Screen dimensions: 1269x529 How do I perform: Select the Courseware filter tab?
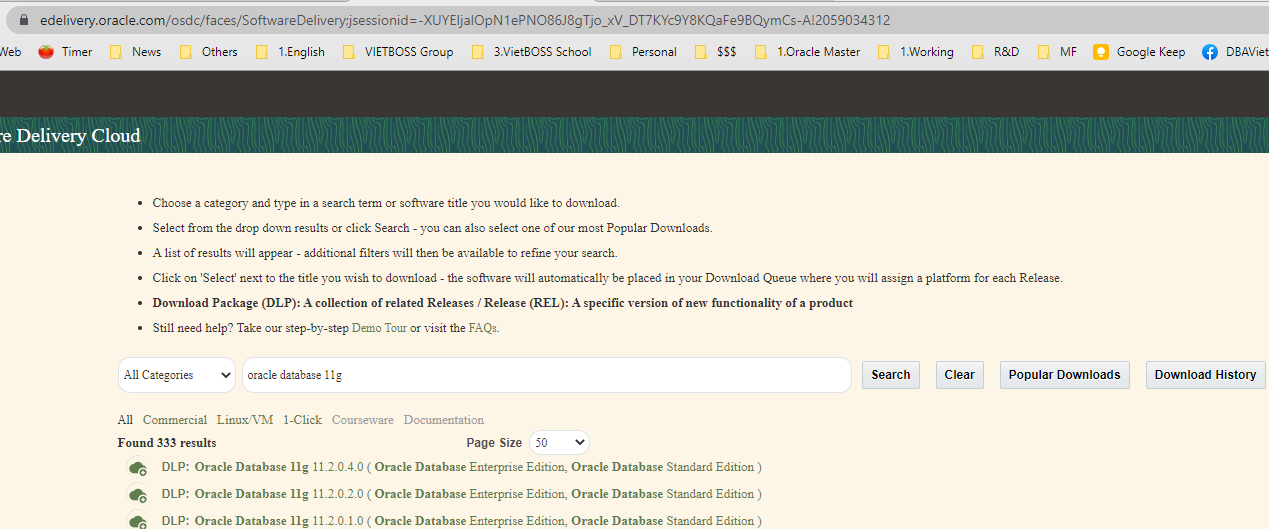363,420
